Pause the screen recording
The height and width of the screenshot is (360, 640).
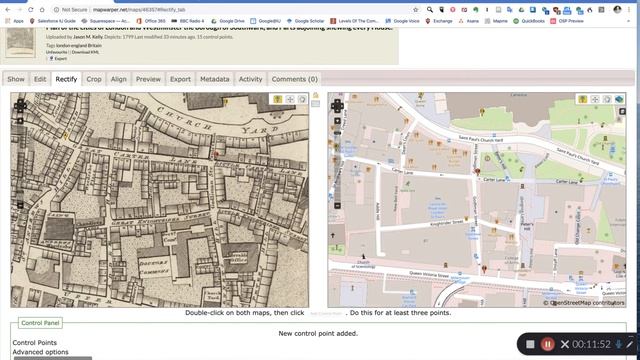[547, 344]
